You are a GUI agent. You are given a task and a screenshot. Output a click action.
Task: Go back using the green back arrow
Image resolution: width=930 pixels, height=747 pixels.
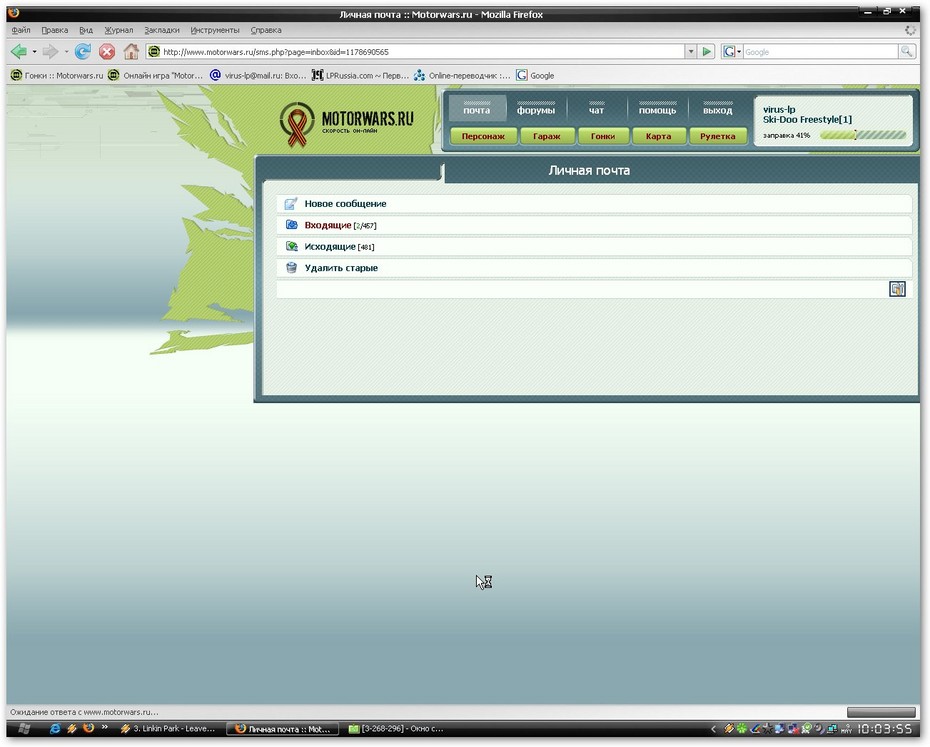click(x=18, y=52)
